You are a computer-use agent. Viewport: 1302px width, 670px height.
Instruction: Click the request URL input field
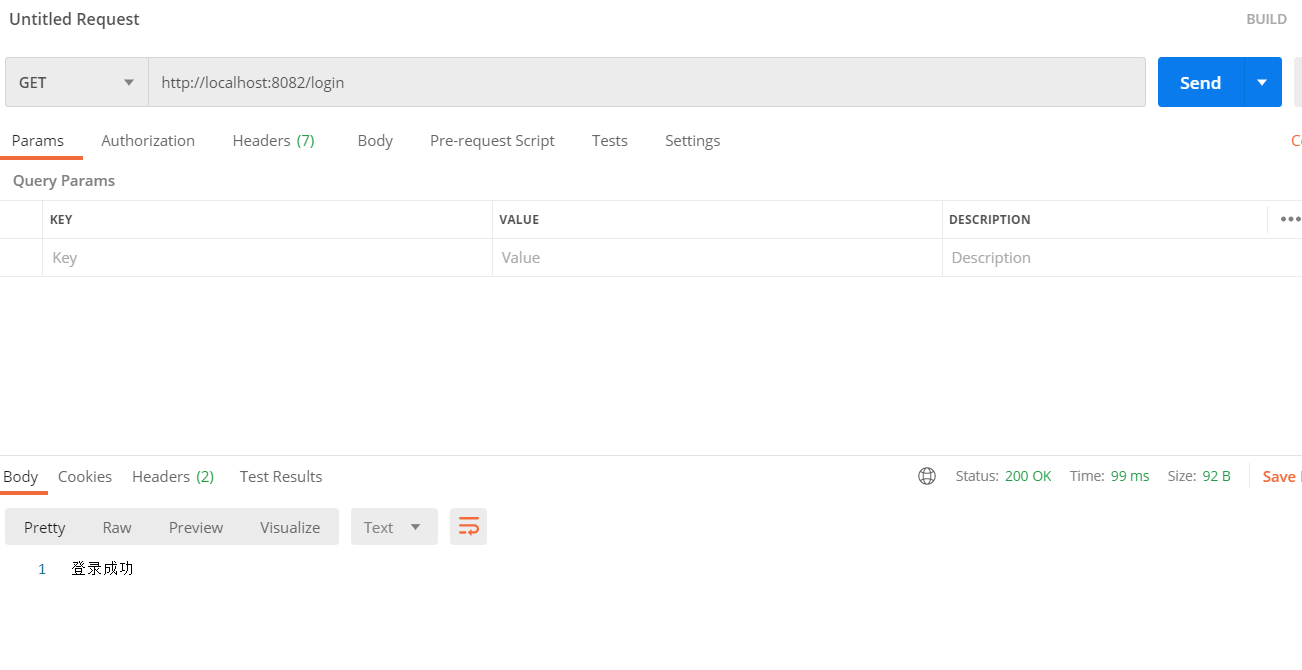(x=646, y=82)
